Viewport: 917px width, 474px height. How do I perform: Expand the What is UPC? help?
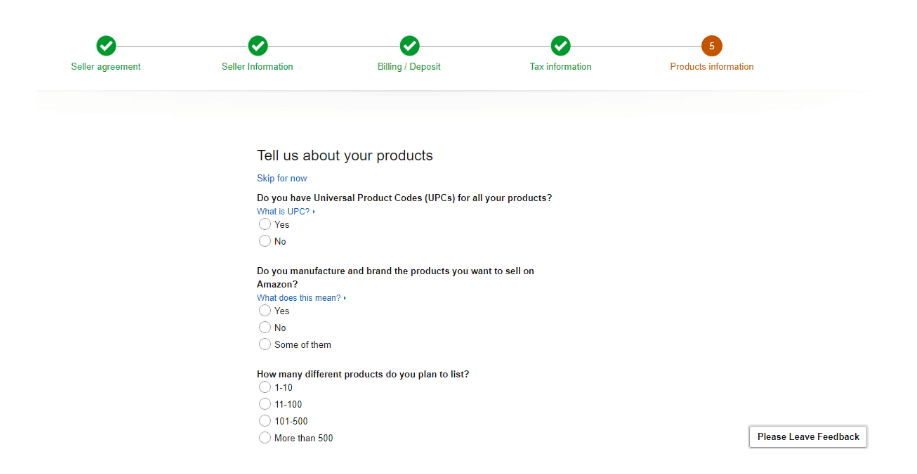click(x=285, y=212)
